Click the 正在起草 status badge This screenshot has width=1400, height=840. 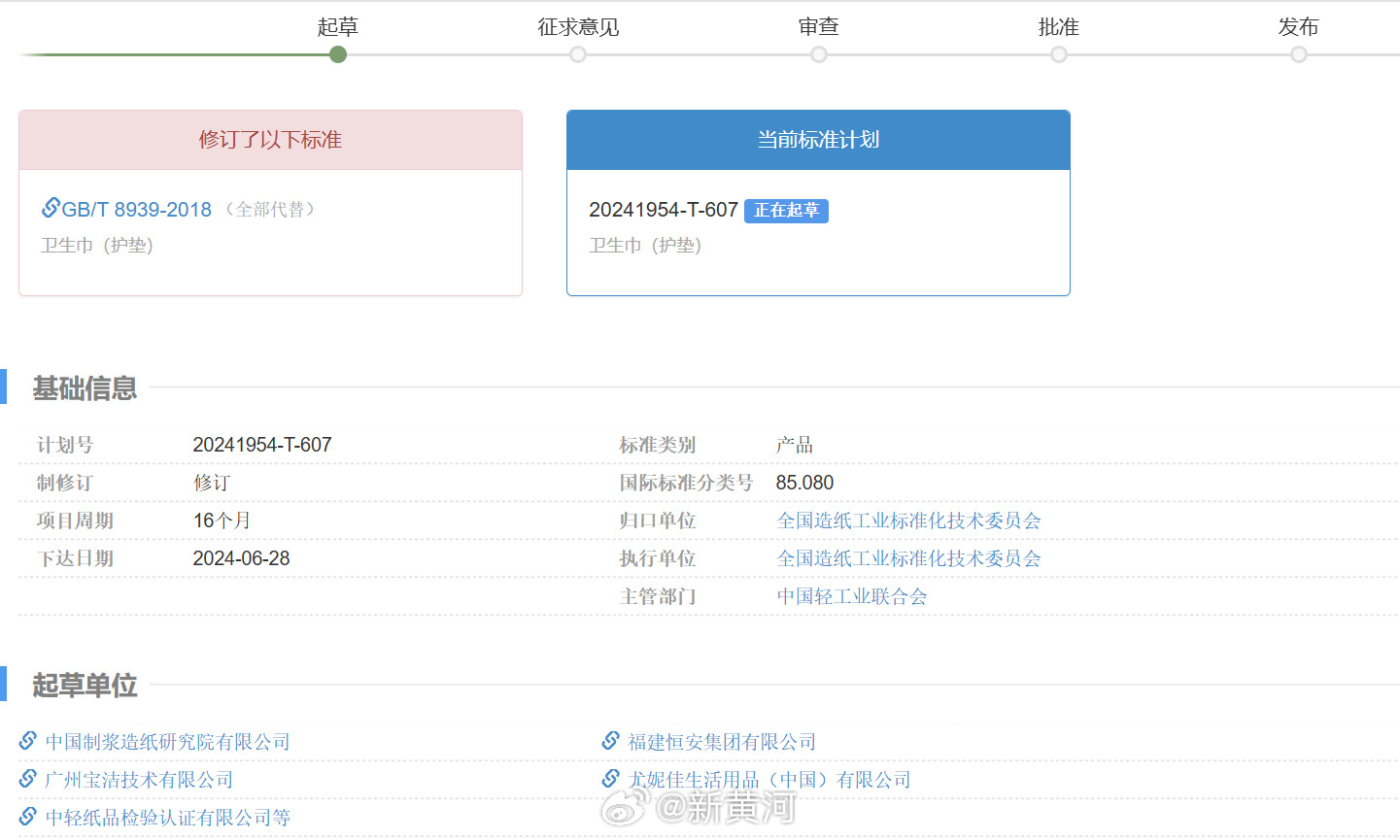[786, 211]
